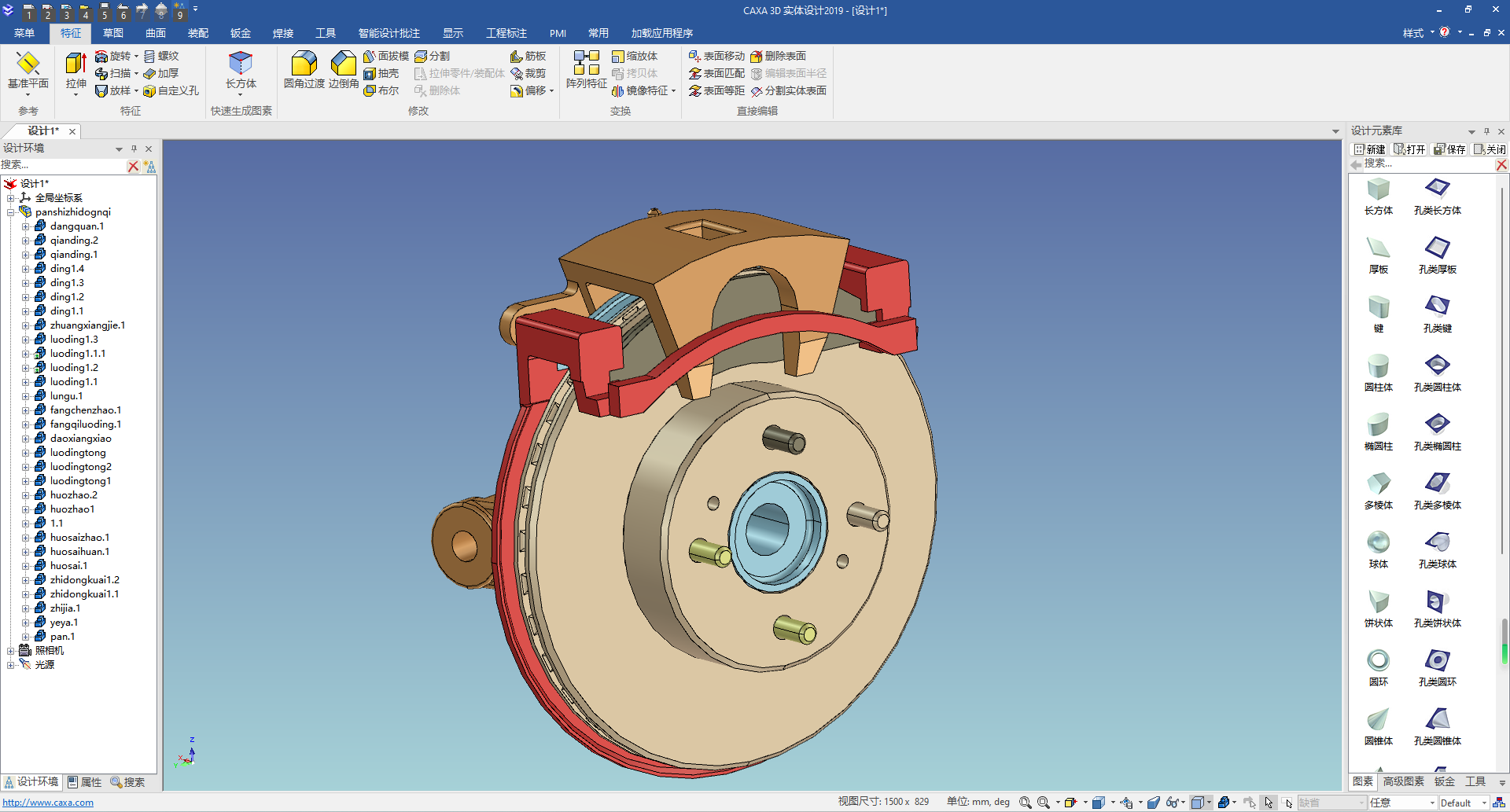Open the 偏移 offset dropdown arrow
Image resolution: width=1510 pixels, height=812 pixels.
pos(552,90)
